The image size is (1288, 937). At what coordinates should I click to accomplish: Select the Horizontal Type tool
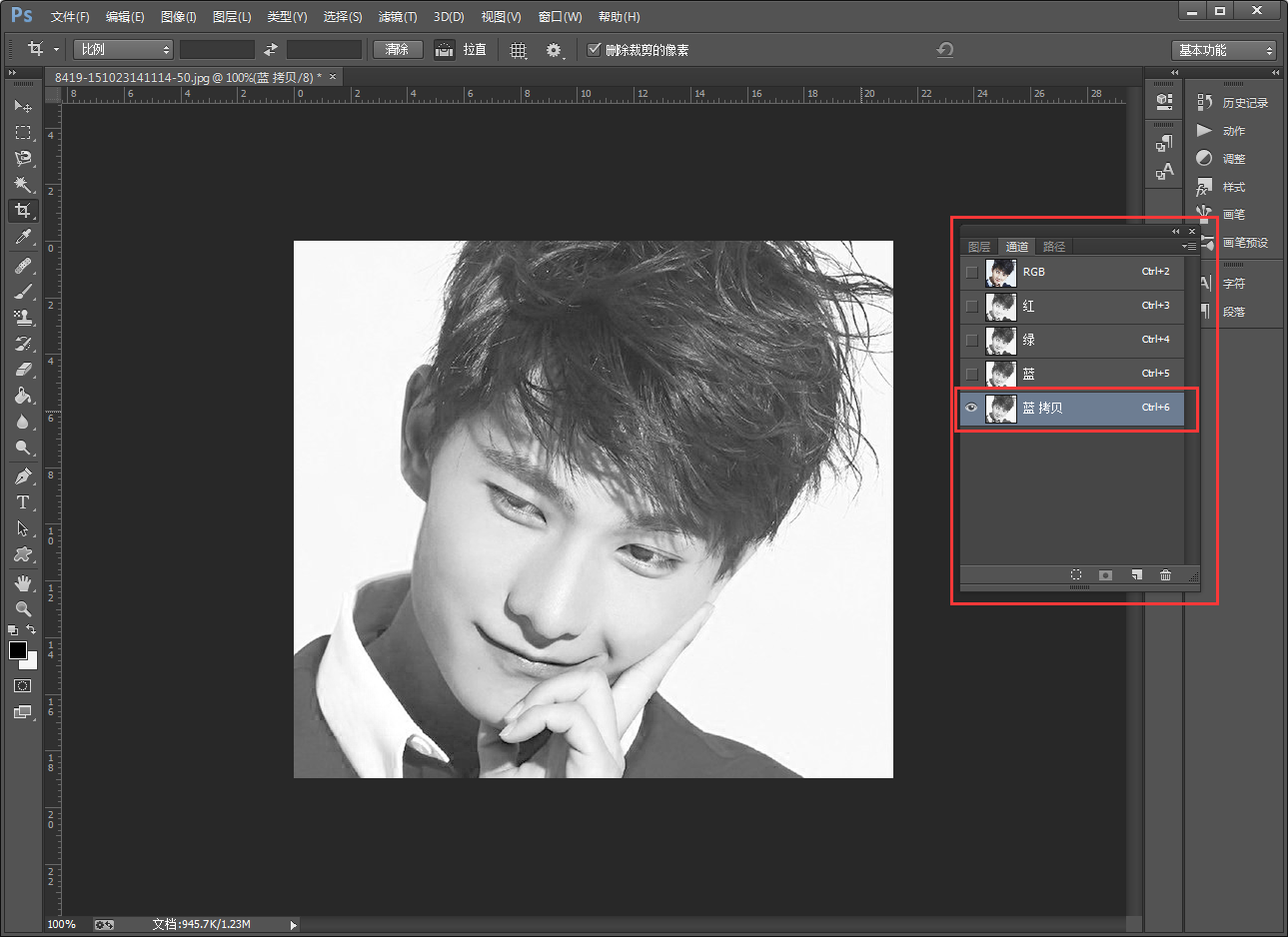22,502
